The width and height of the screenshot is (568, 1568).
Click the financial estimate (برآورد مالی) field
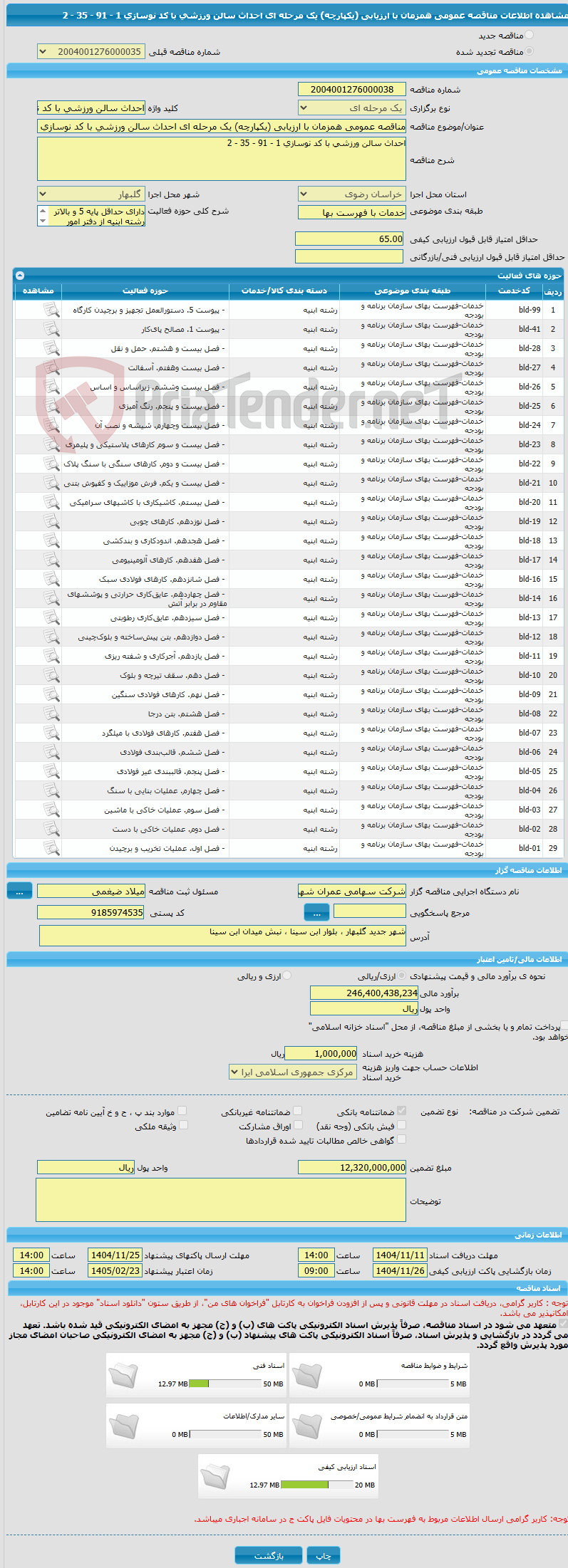coord(364,993)
